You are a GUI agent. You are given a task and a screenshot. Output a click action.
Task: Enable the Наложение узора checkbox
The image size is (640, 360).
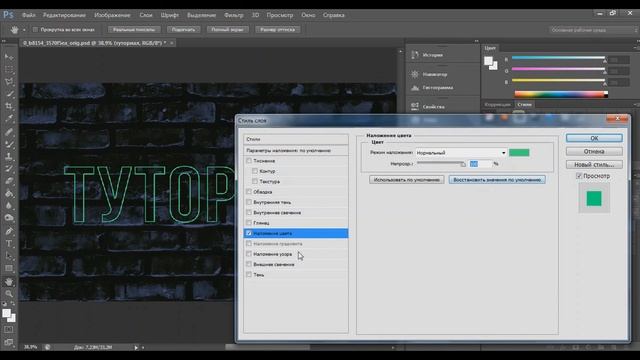[x=249, y=254]
